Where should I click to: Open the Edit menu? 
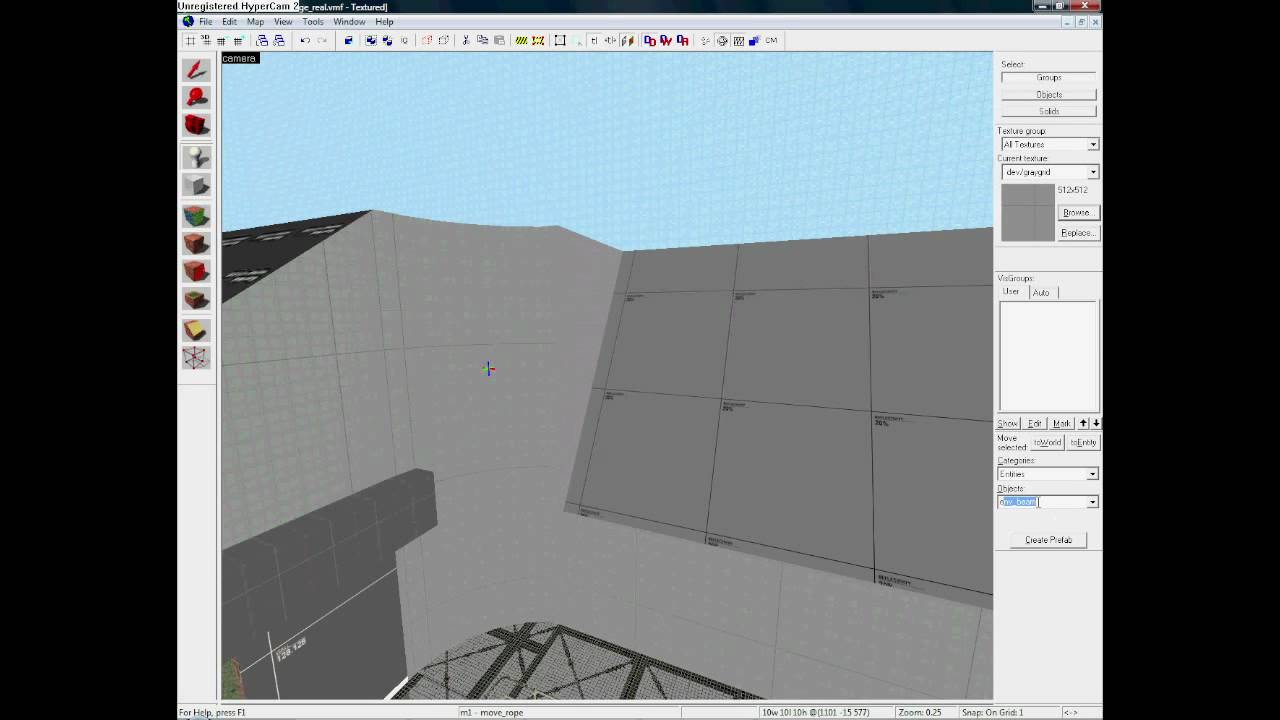(229, 21)
